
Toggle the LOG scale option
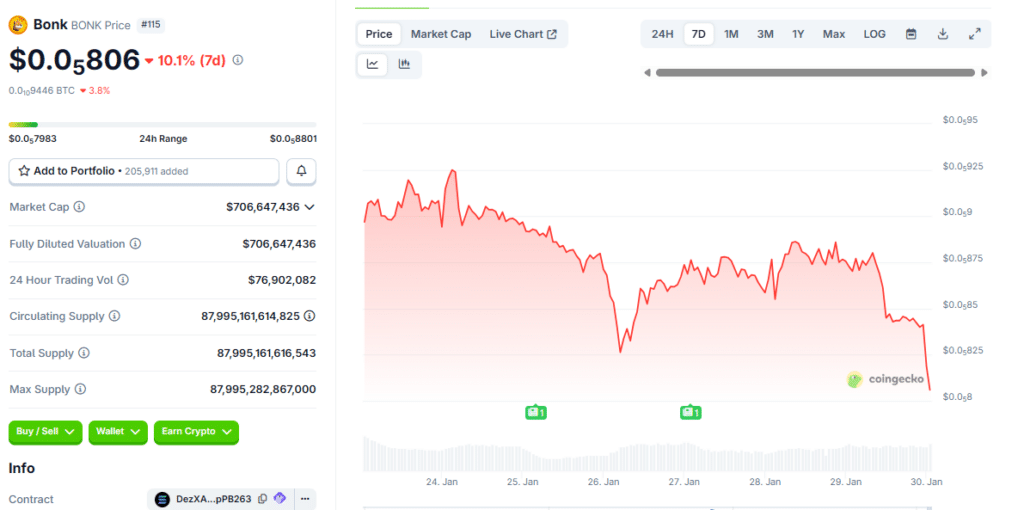point(874,34)
